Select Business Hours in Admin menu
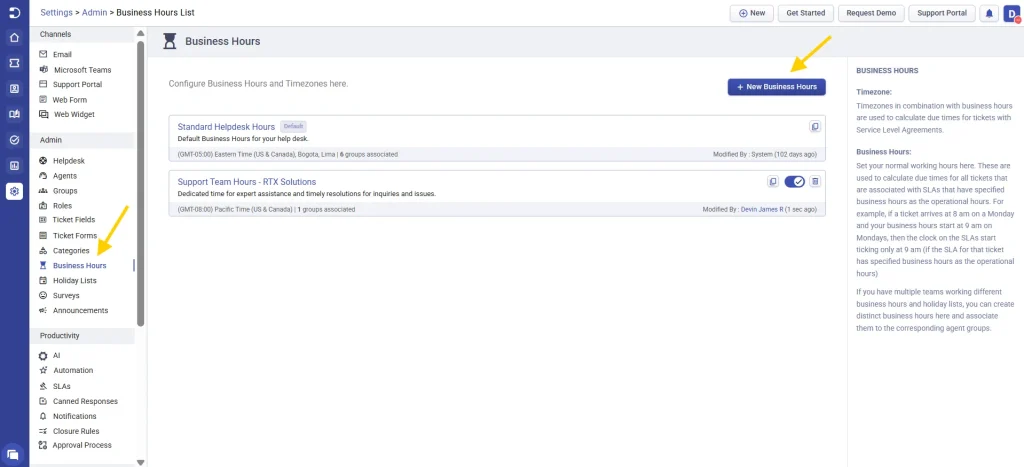The image size is (1024, 467). (x=79, y=266)
